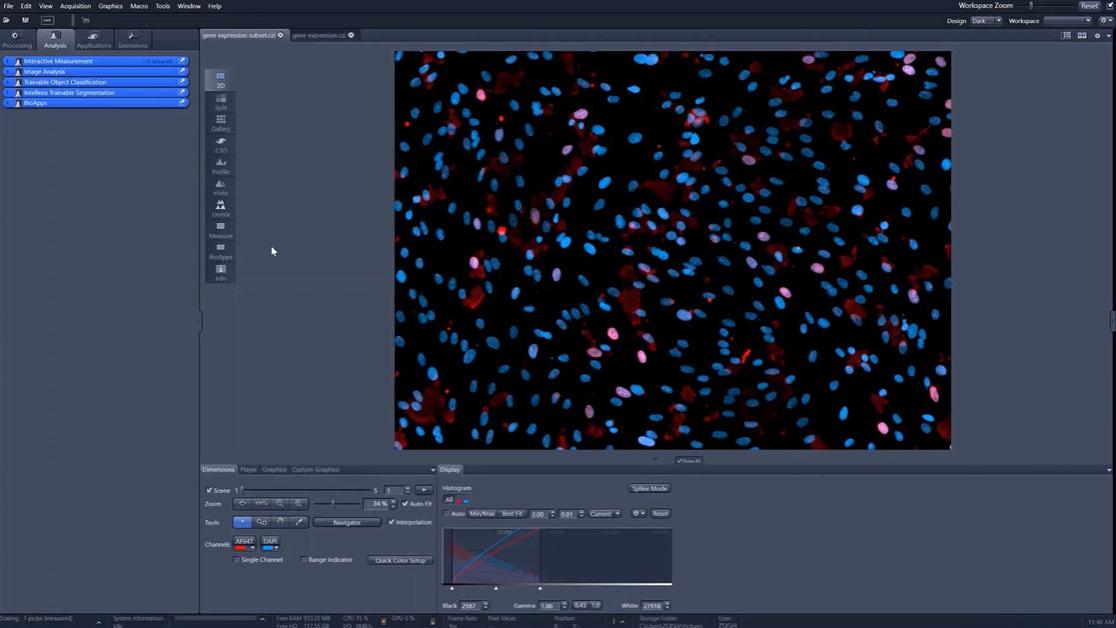Image resolution: width=1116 pixels, height=628 pixels.
Task: Open the 2.5D view
Action: coord(221,144)
